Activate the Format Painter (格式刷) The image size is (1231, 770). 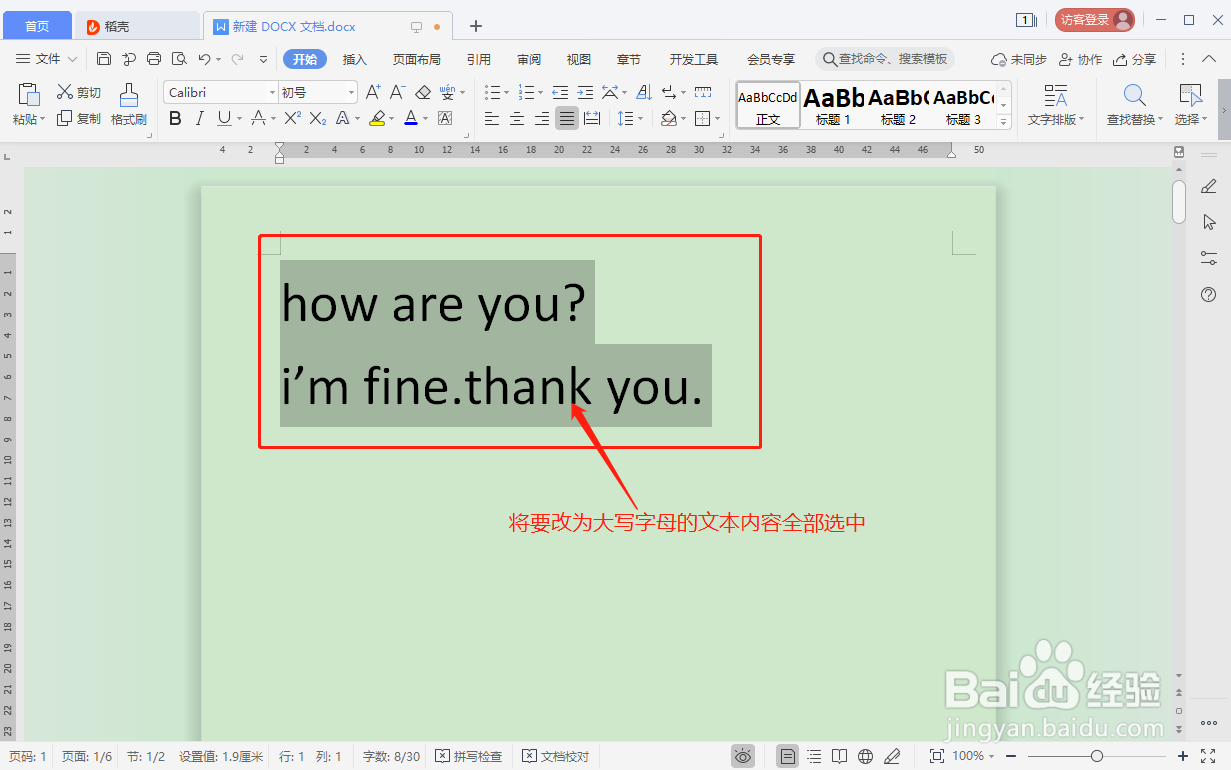click(129, 104)
